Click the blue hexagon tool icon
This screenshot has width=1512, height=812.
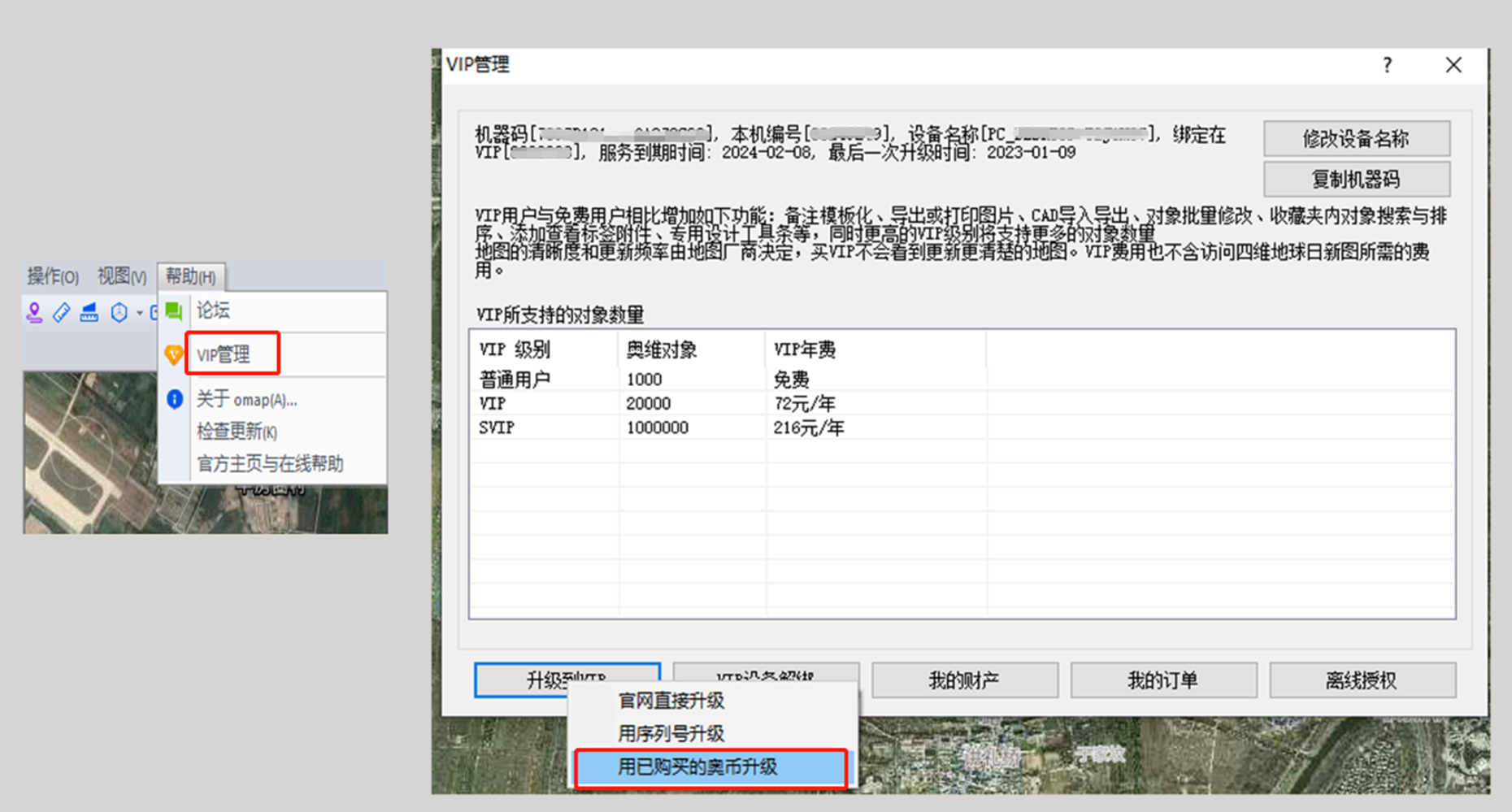pos(119,312)
